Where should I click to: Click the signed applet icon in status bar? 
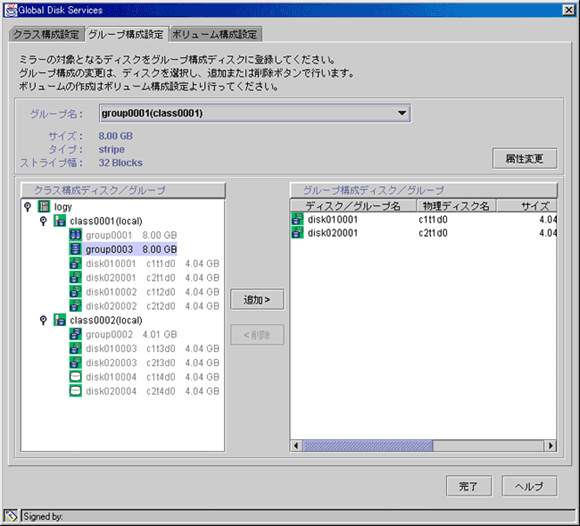[x=11, y=516]
